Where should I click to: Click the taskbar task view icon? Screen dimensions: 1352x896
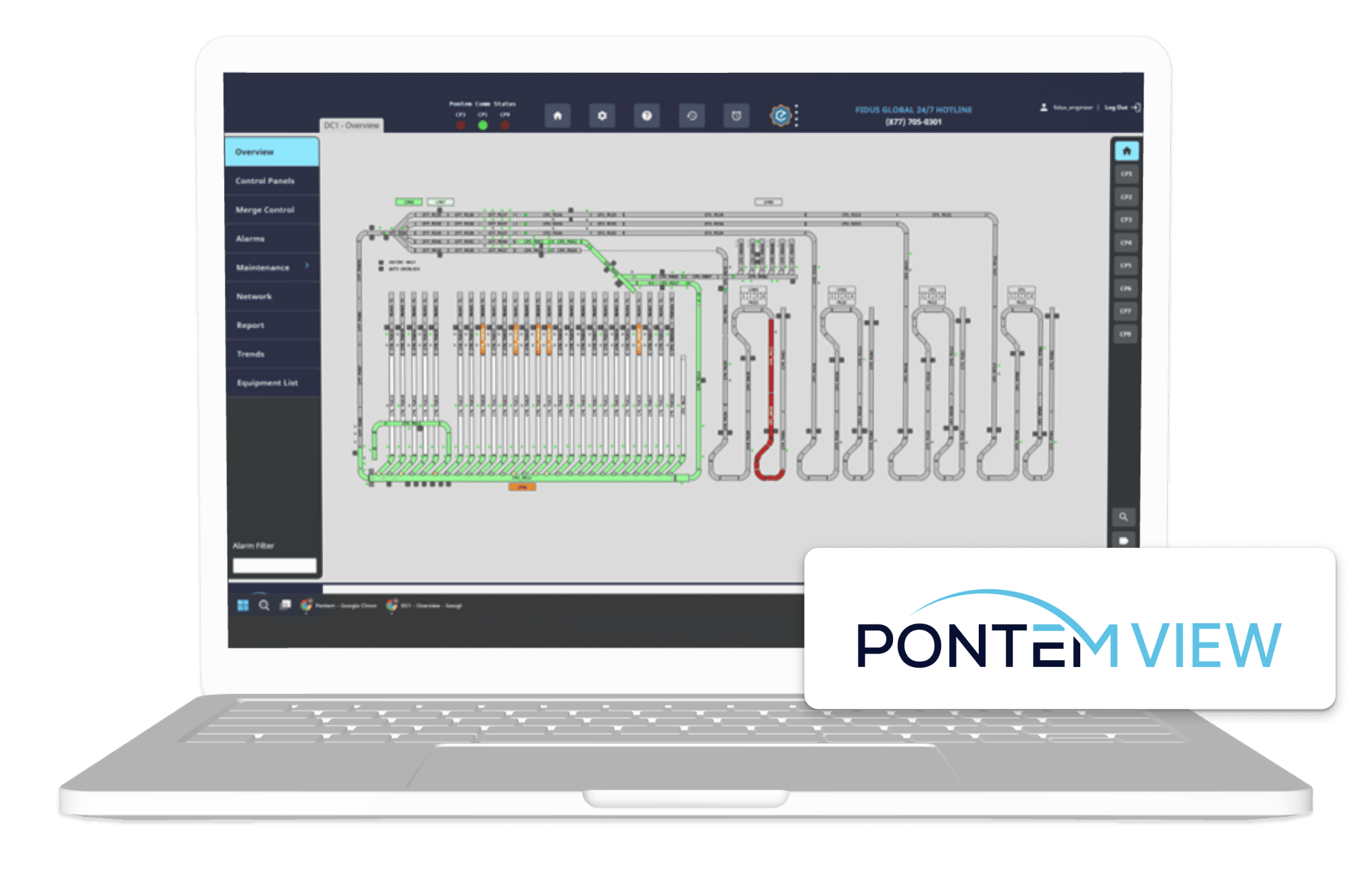[285, 605]
